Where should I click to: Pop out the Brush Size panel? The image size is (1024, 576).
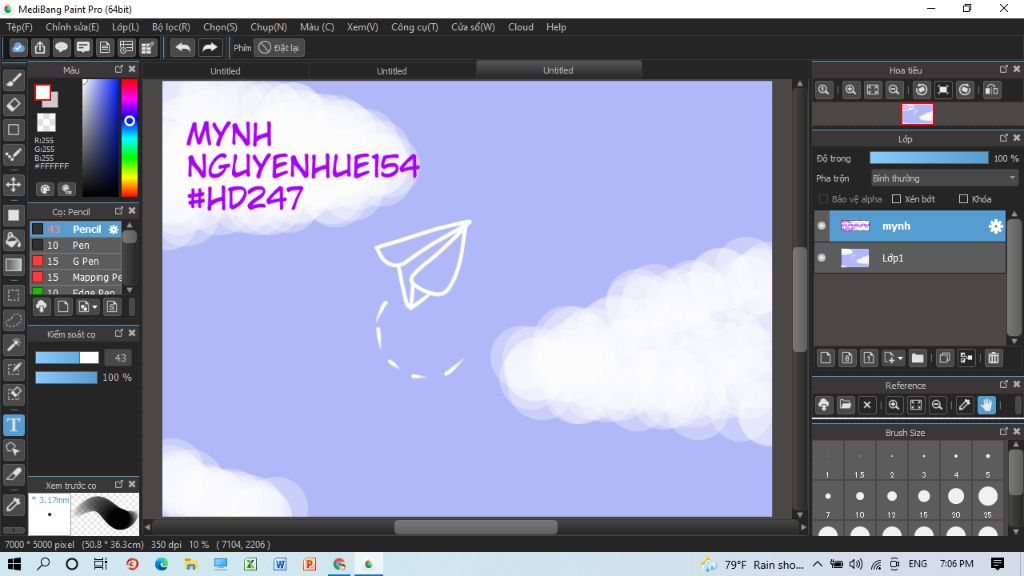pos(1004,432)
